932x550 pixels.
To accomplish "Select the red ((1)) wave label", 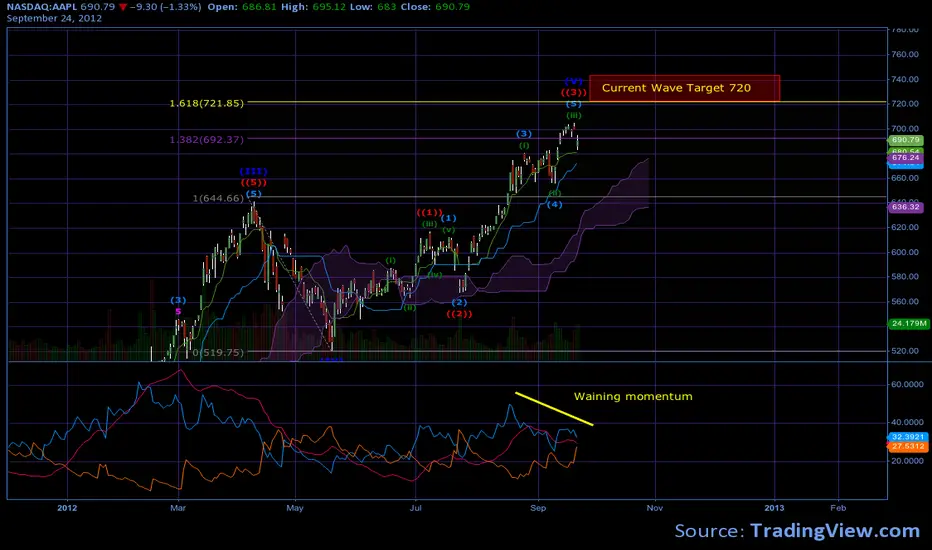I will point(429,212).
